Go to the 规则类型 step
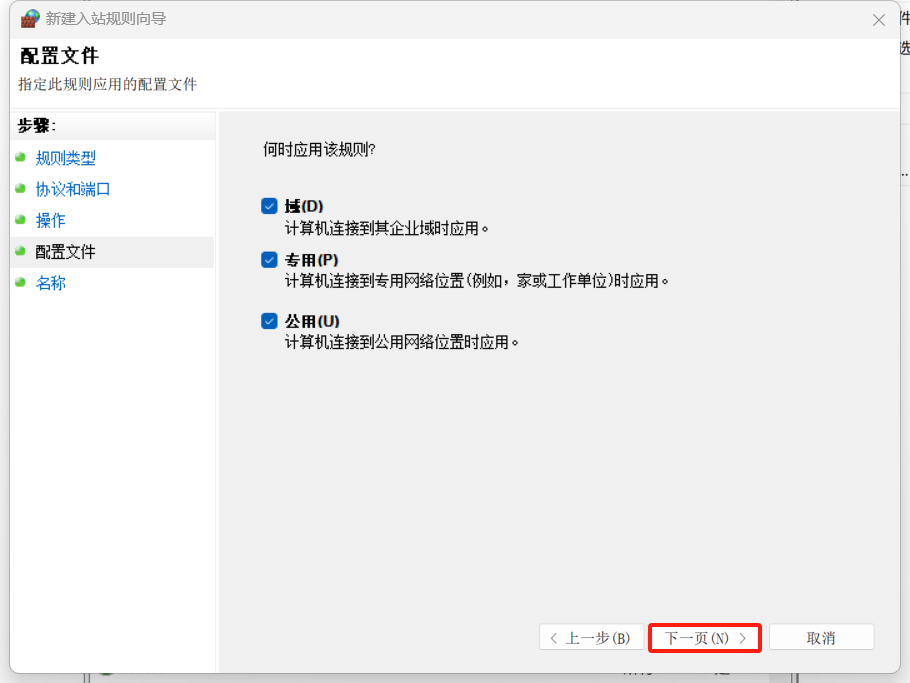 pyautogui.click(x=66, y=158)
